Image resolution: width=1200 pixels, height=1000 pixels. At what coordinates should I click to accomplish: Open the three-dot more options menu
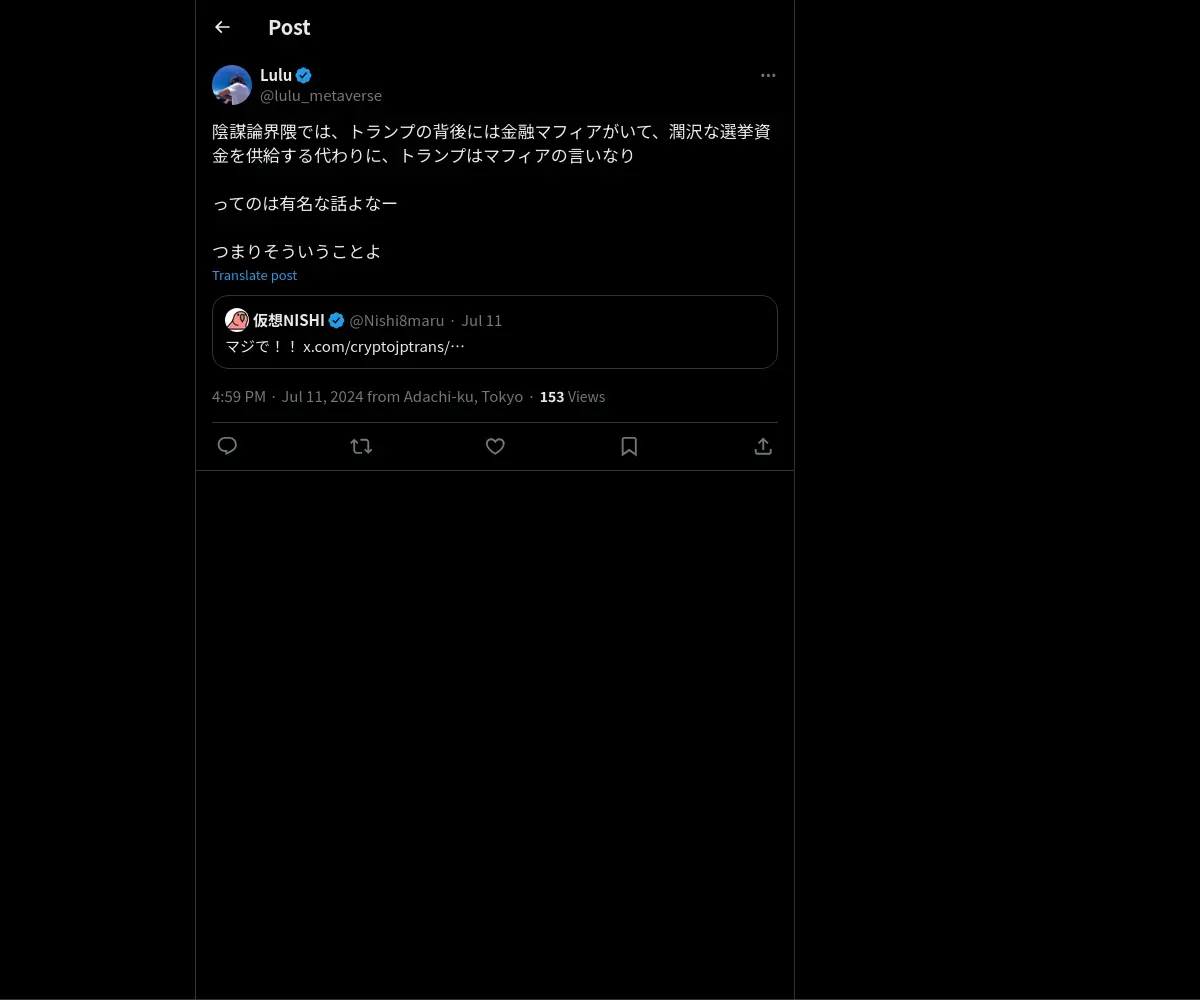pyautogui.click(x=768, y=75)
